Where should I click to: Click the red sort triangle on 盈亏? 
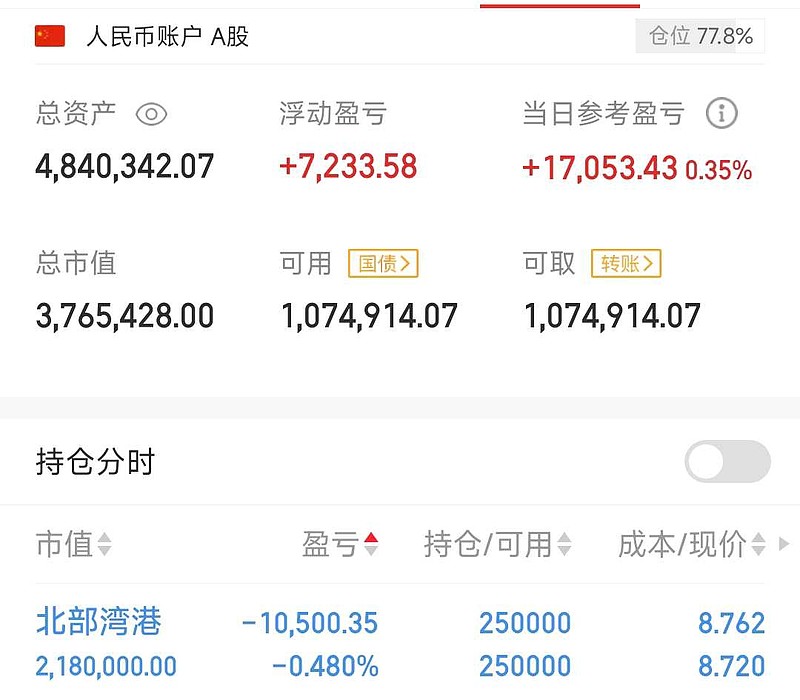(x=369, y=537)
